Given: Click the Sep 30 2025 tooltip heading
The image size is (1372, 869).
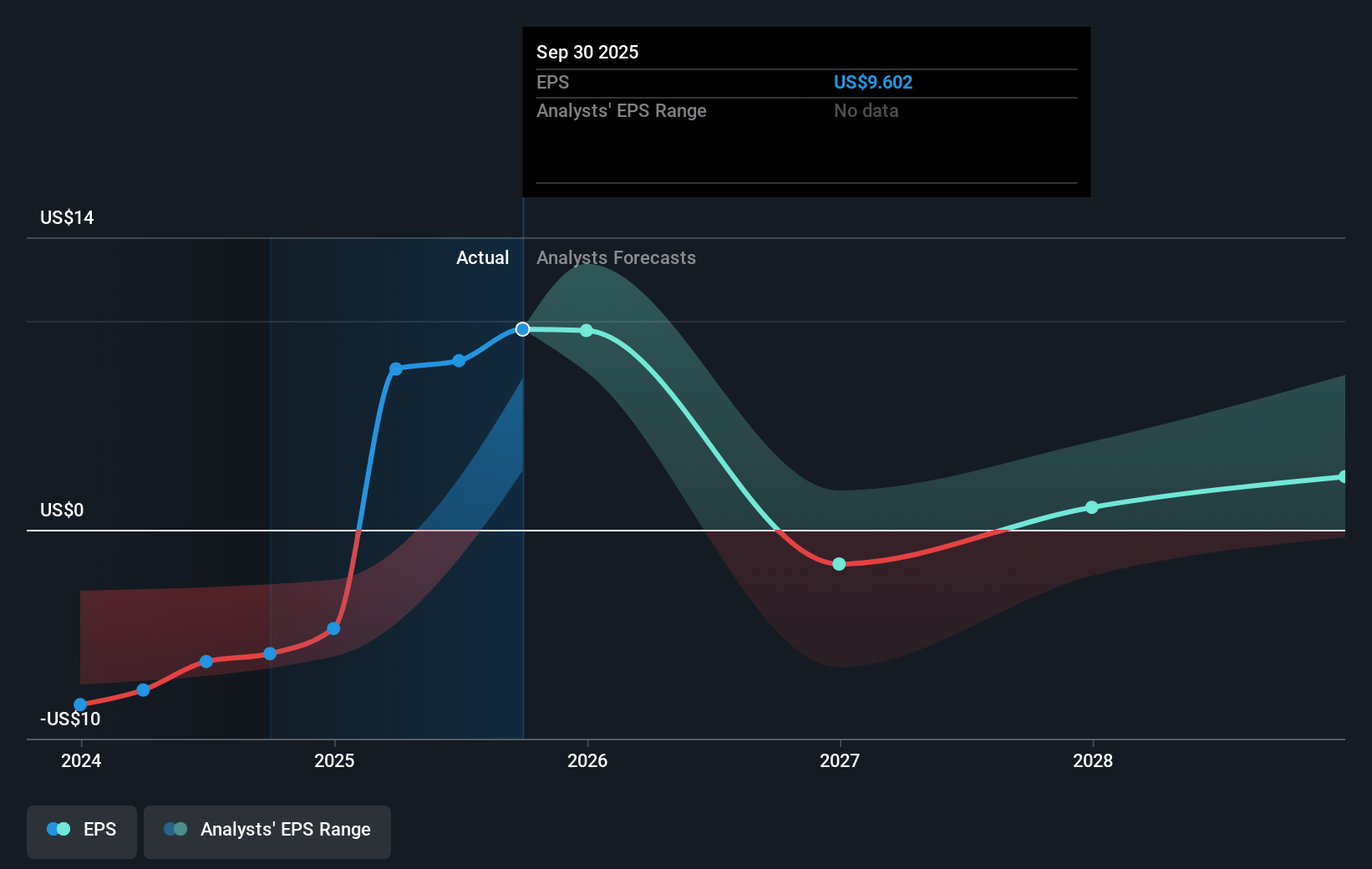Looking at the screenshot, I should [587, 53].
